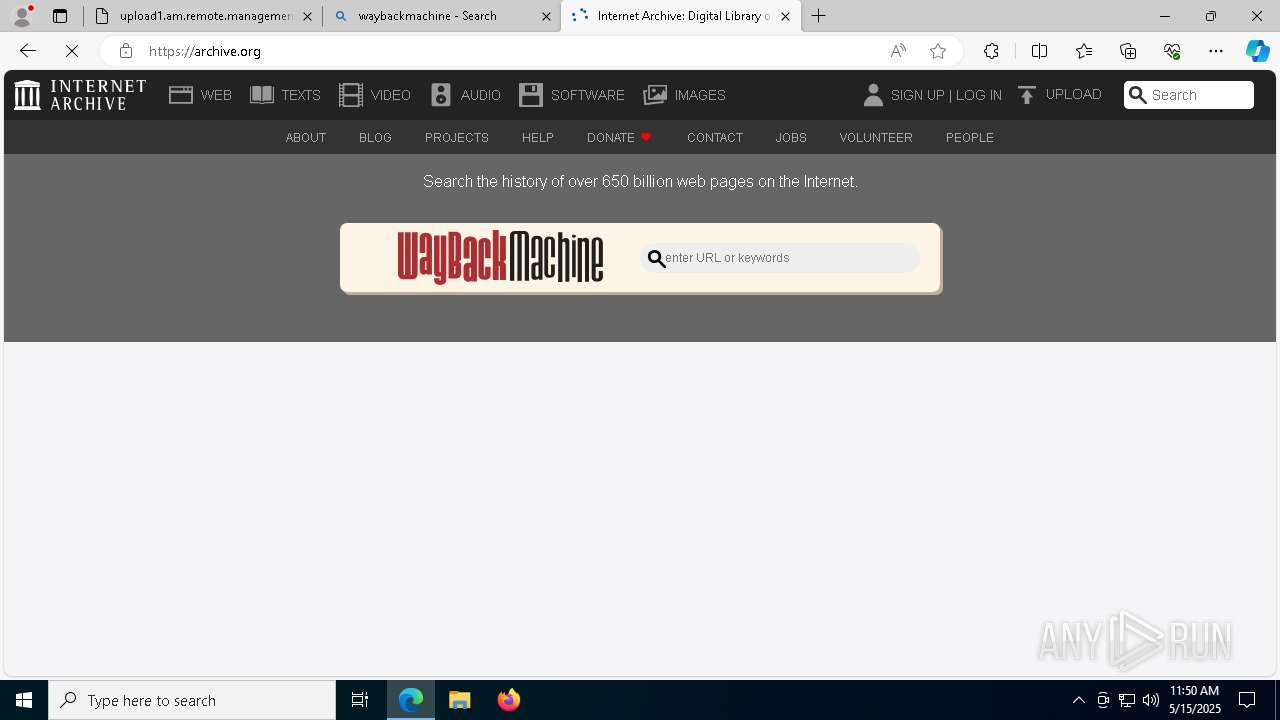Open Browser essentials heart icon
The image size is (1280, 720).
pyautogui.click(x=1172, y=51)
